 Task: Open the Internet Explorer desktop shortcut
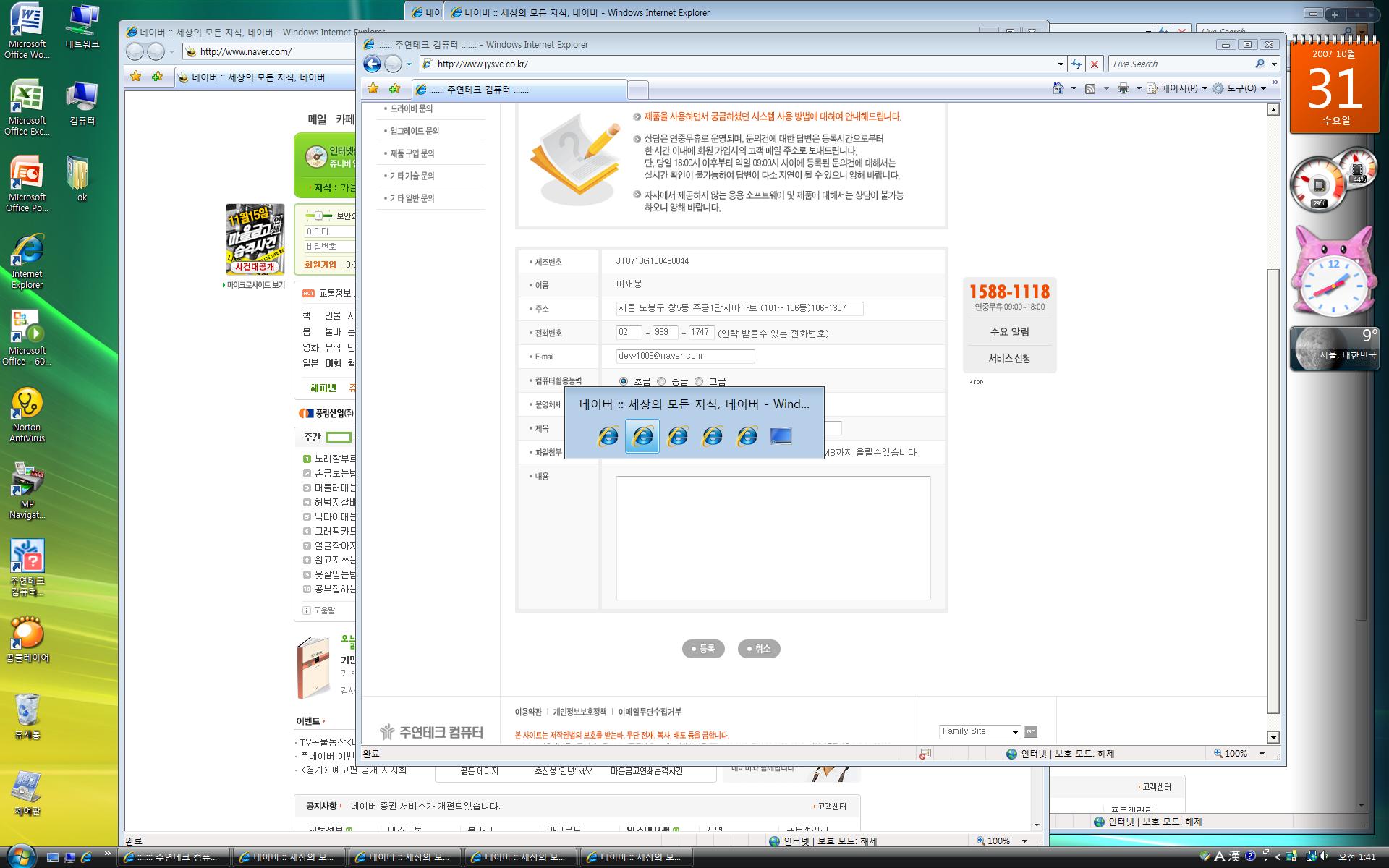(x=27, y=261)
